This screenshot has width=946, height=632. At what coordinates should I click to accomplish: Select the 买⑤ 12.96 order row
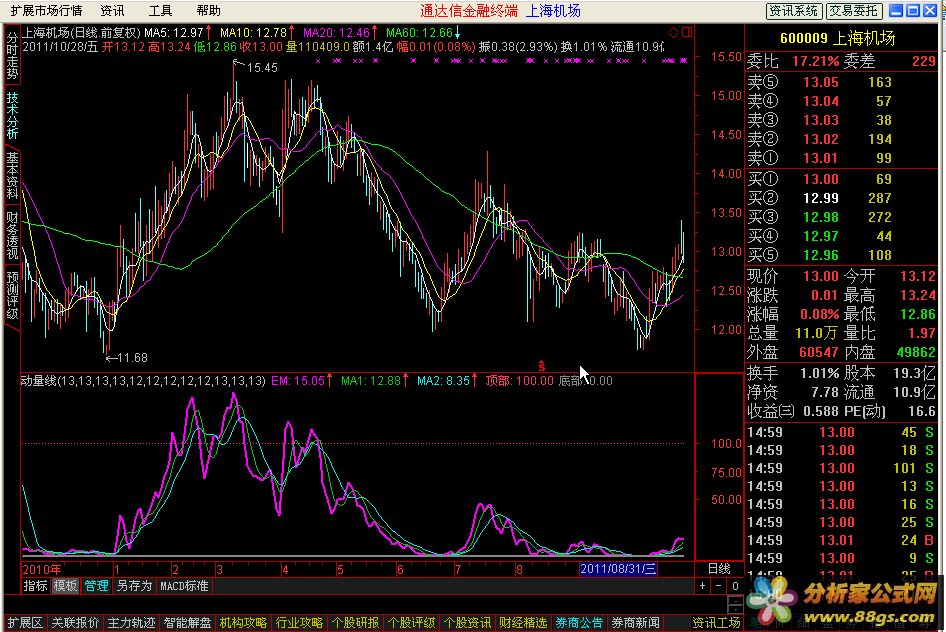(x=841, y=255)
